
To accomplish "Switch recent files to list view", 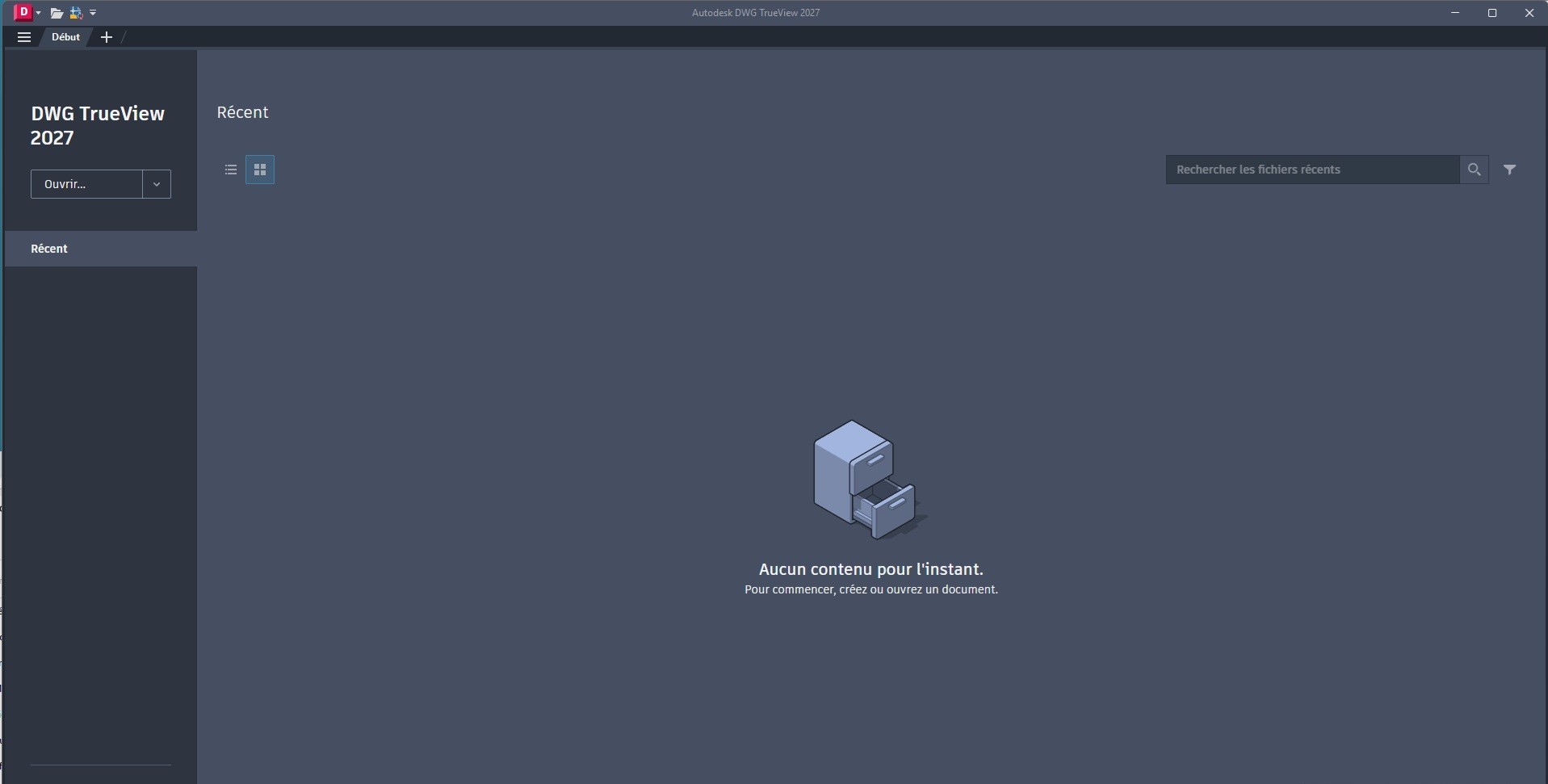I will (x=231, y=170).
